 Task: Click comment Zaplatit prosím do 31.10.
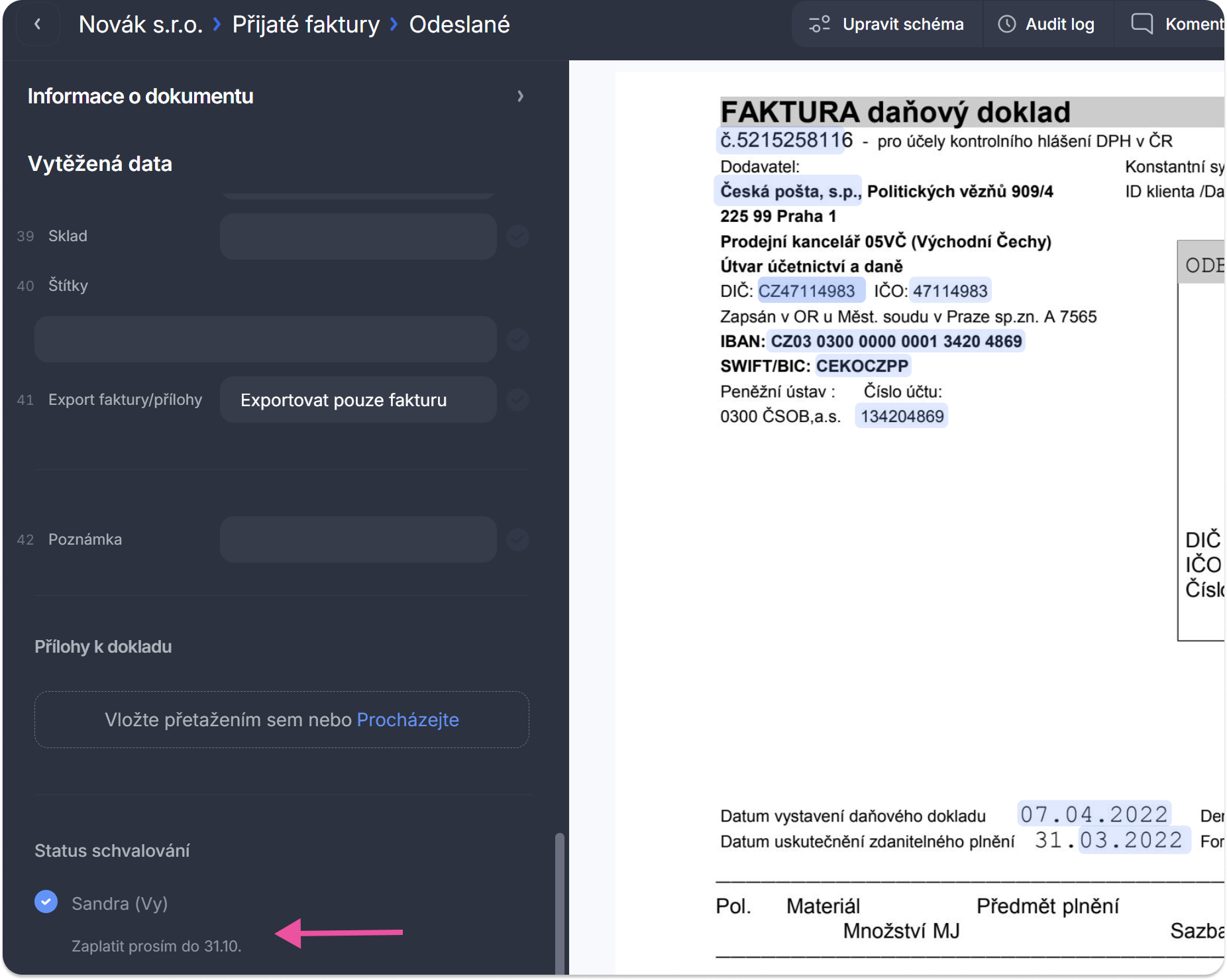coord(156,946)
